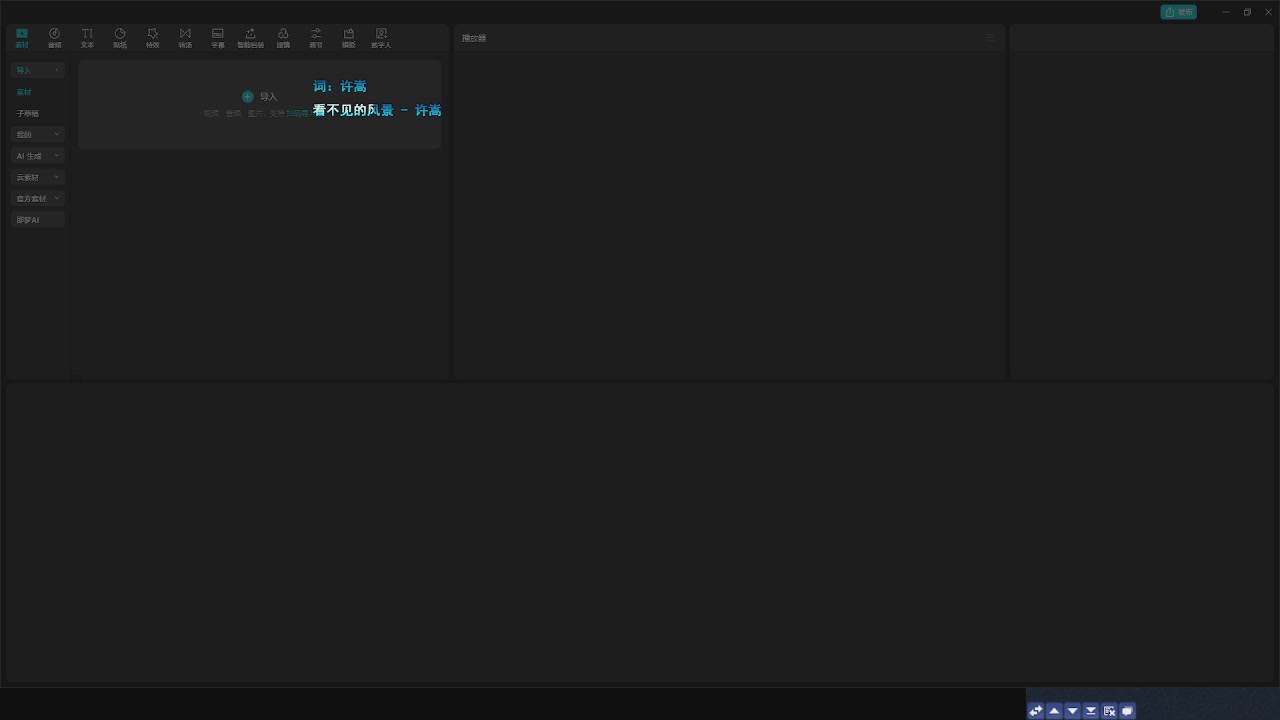Open the 素材 (Media) tab in top toolbar
Screen dimensions: 1280x720
22,38
